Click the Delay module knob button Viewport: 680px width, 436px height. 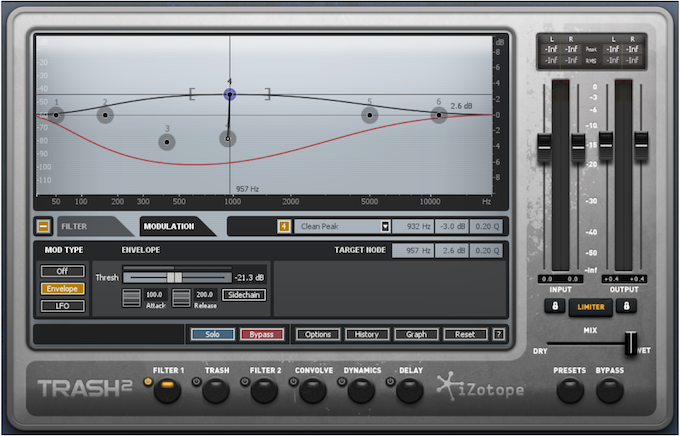(410, 390)
